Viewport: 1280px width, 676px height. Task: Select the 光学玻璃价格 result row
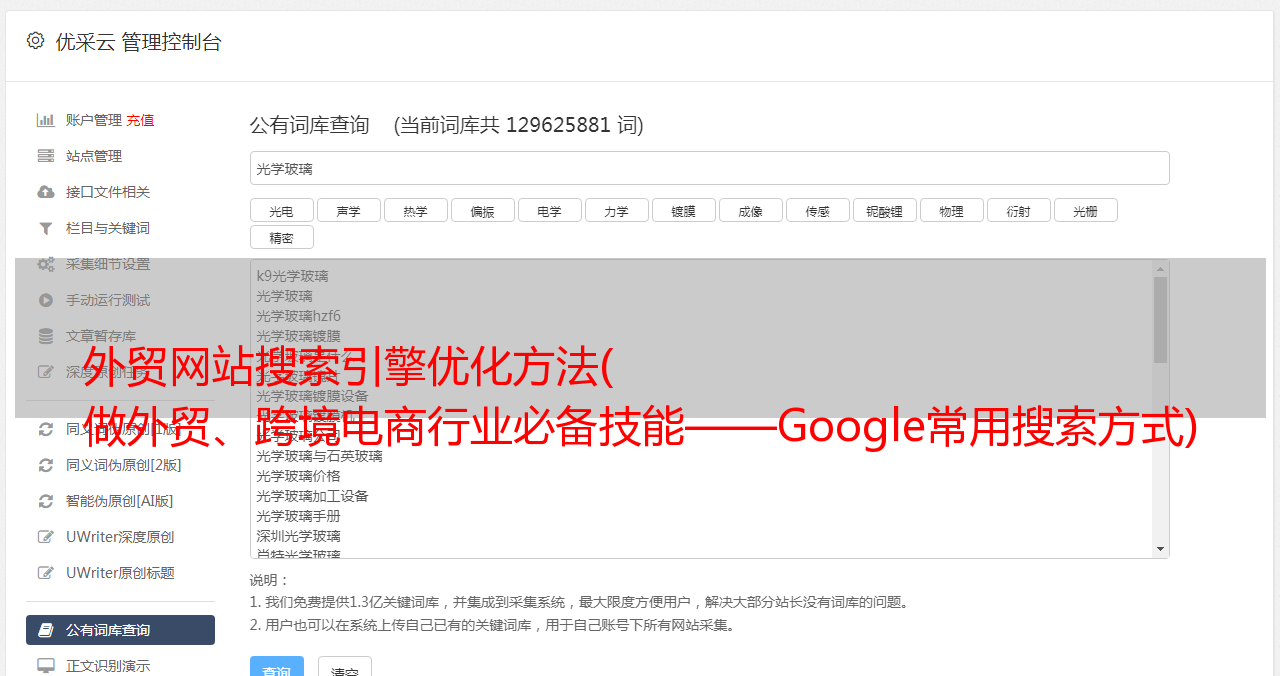click(x=701, y=476)
